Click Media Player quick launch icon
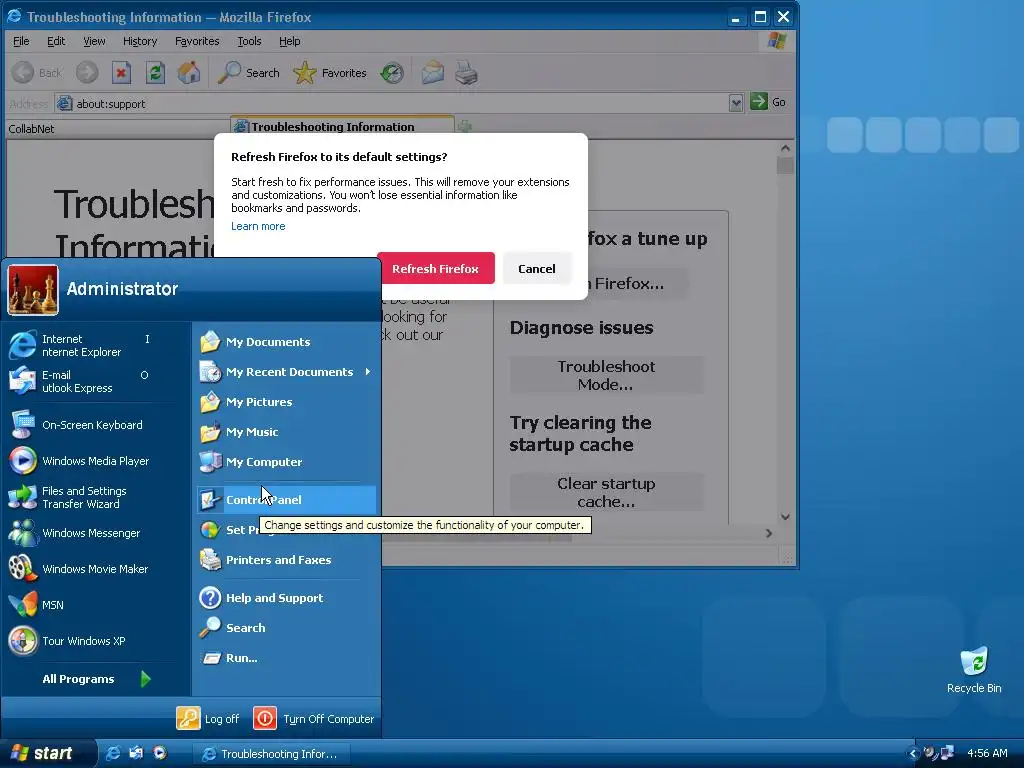The width and height of the screenshot is (1024, 768). [159, 753]
